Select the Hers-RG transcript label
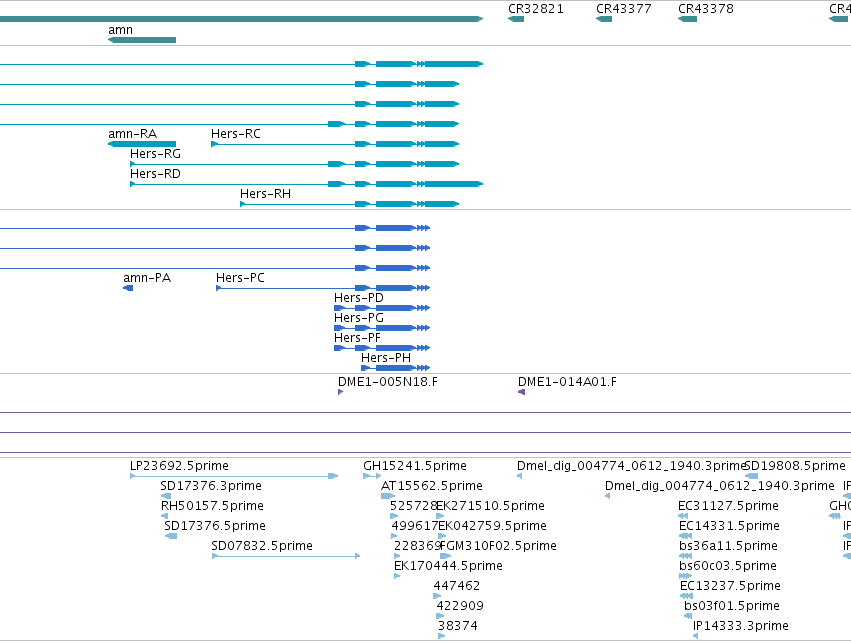 [x=155, y=154]
